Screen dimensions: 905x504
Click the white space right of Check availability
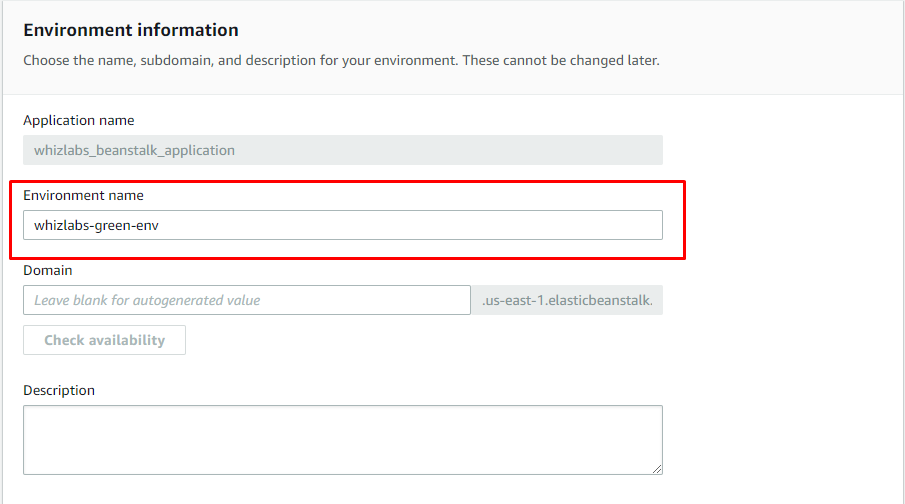pyautogui.click(x=424, y=340)
